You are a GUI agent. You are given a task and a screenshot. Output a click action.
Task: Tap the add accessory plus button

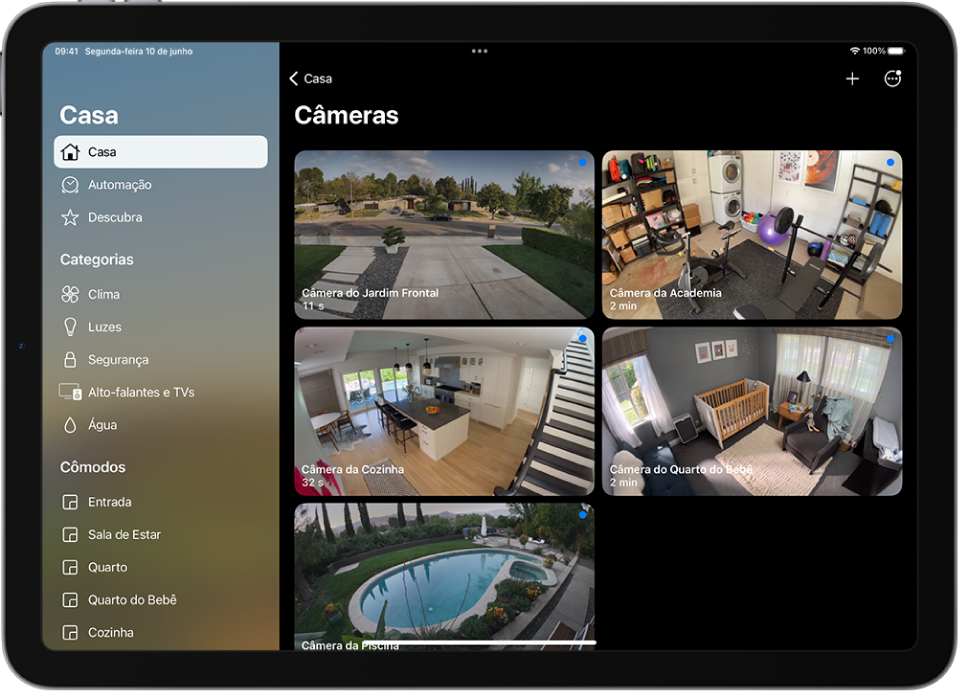(853, 78)
